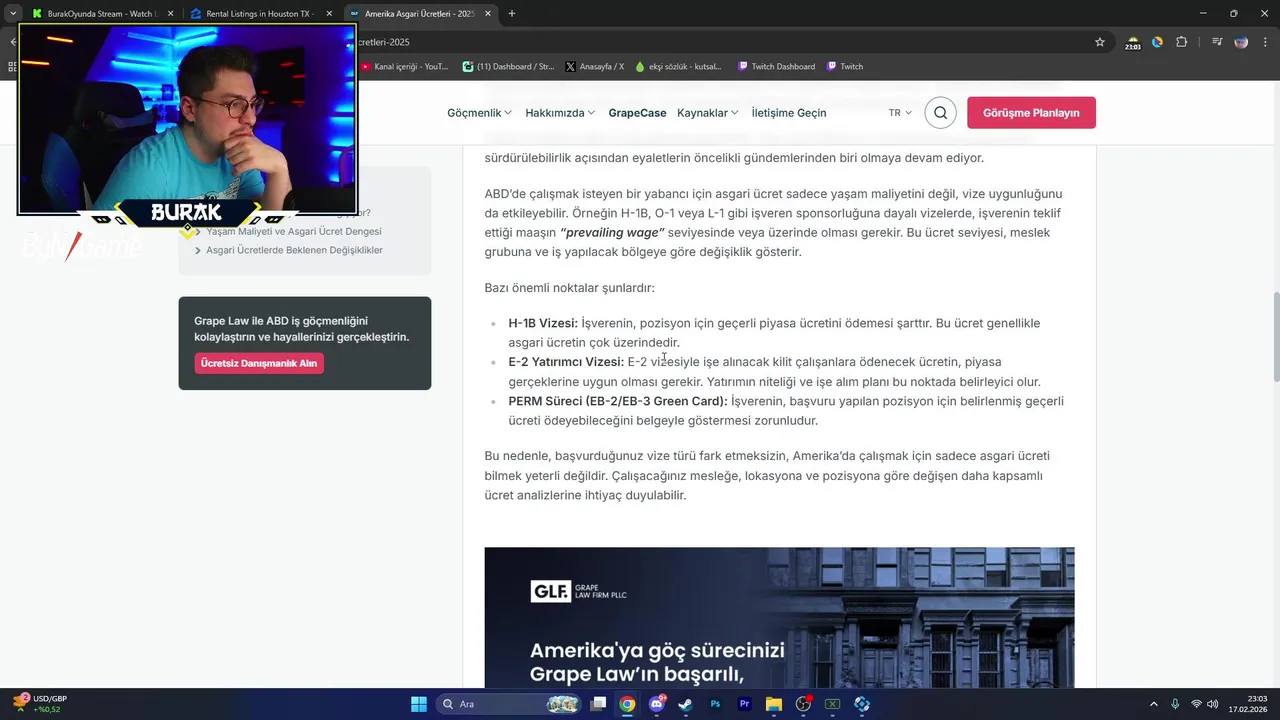
Task: Switch to Chrome in the taskbar
Action: pyautogui.click(x=627, y=704)
